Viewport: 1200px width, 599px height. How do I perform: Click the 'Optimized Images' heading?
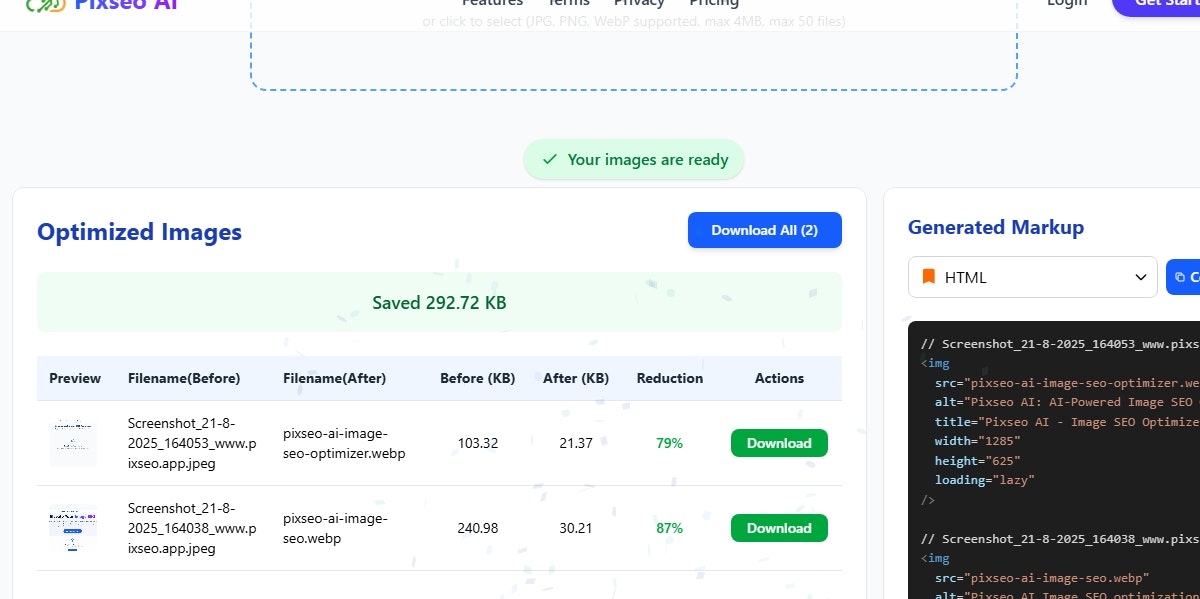click(140, 232)
